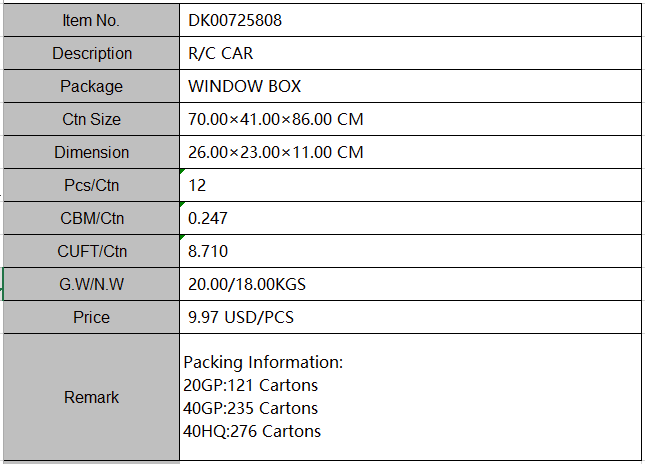This screenshot has height=464, width=645.
Task: Click the 20.00/18.00KGS weight cell
Action: tap(409, 284)
